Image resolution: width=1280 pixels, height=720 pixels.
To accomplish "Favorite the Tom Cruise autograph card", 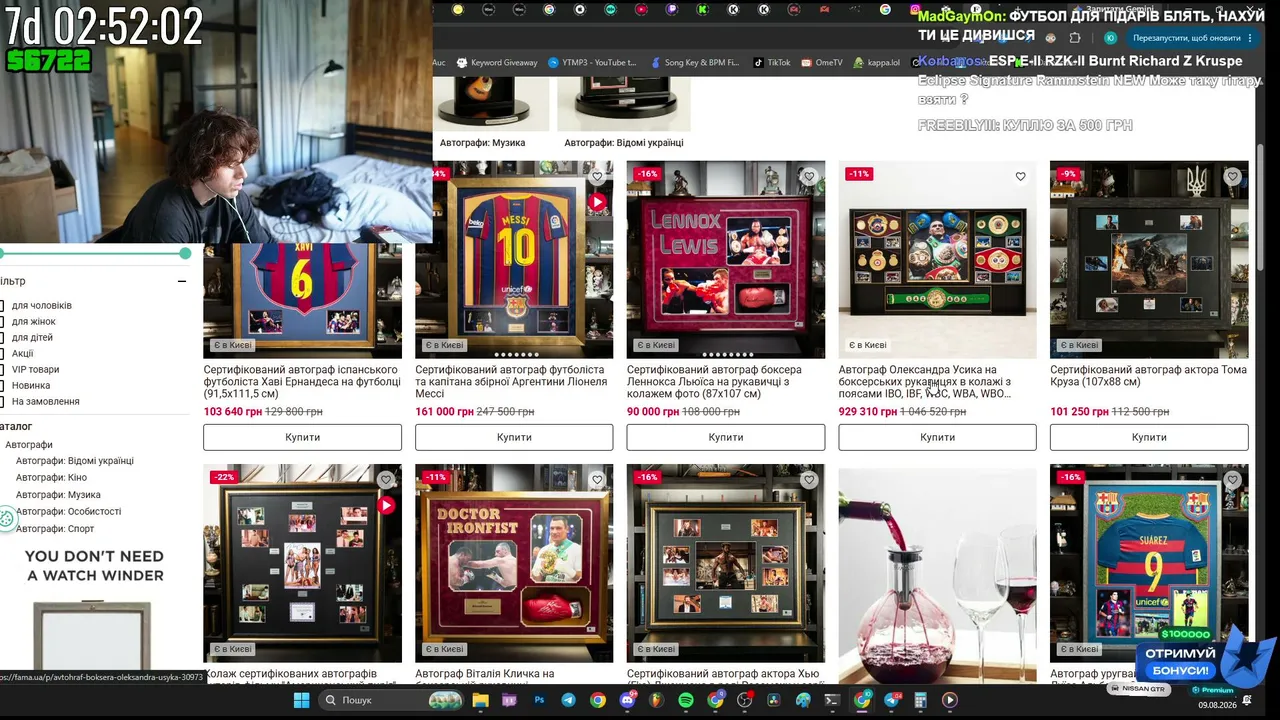I will click(x=1232, y=177).
